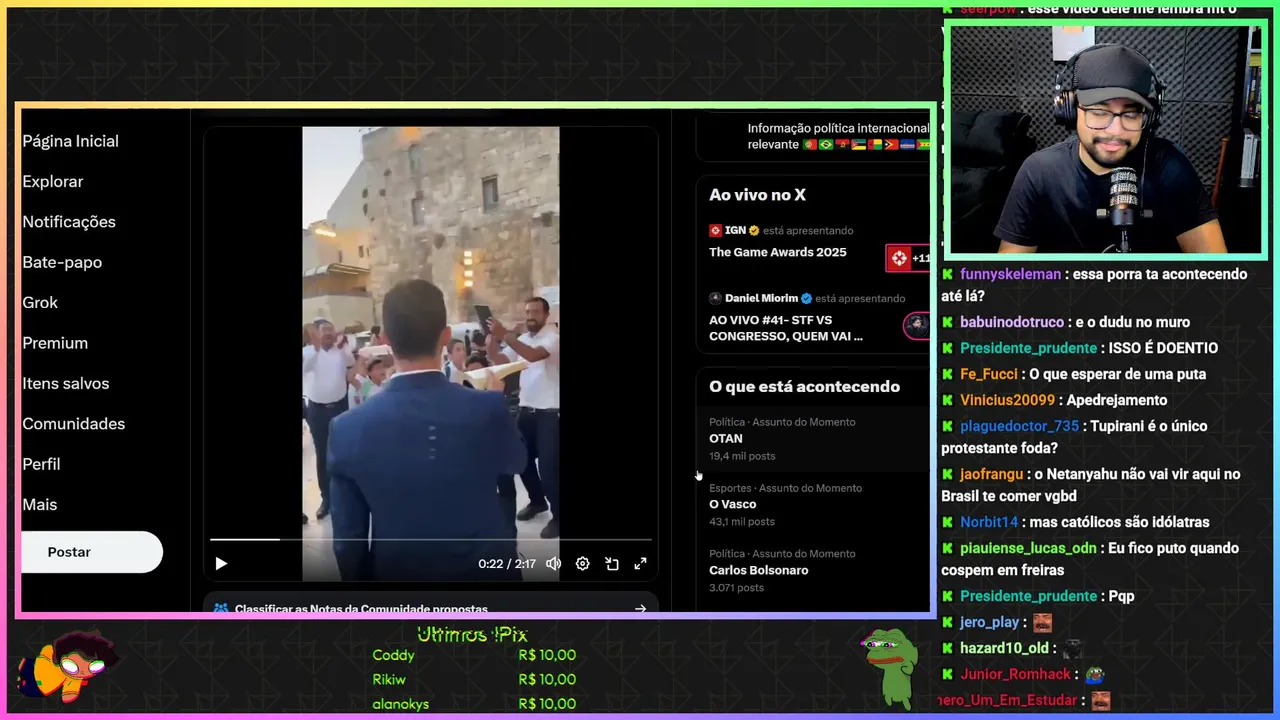Open Itens salvos in the sidebar

[x=66, y=384]
